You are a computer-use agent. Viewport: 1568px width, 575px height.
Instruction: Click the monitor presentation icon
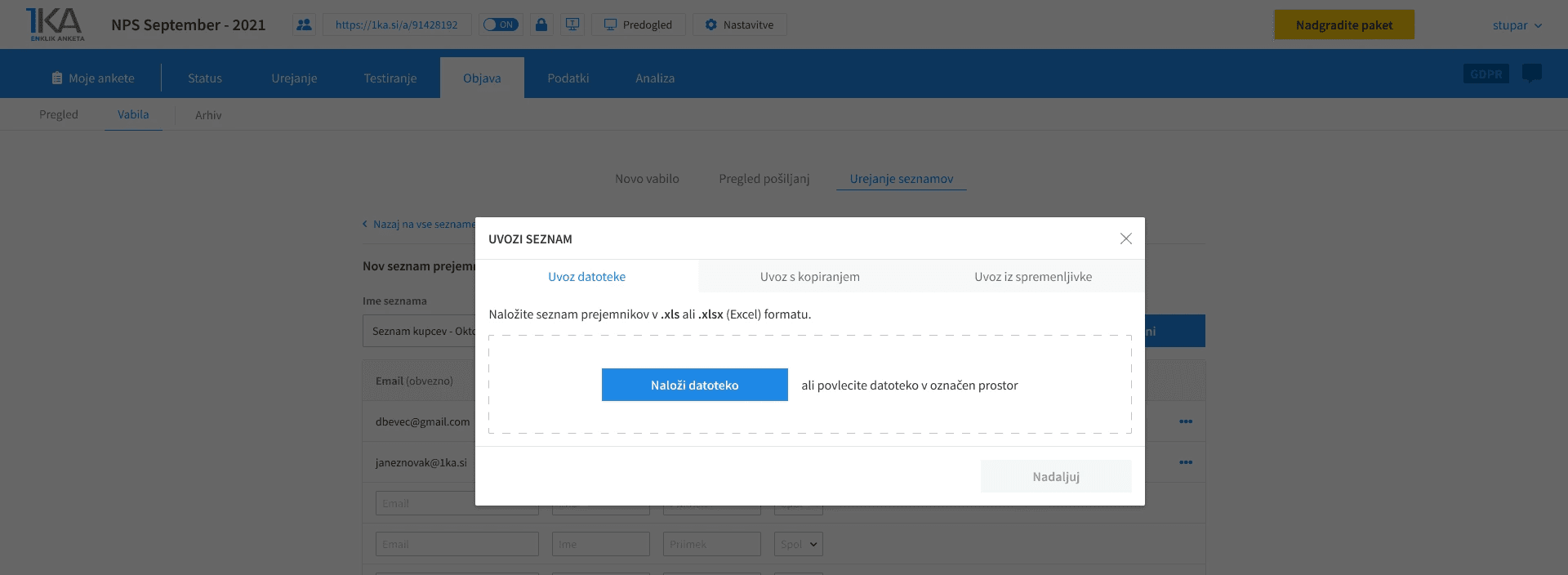tap(572, 25)
